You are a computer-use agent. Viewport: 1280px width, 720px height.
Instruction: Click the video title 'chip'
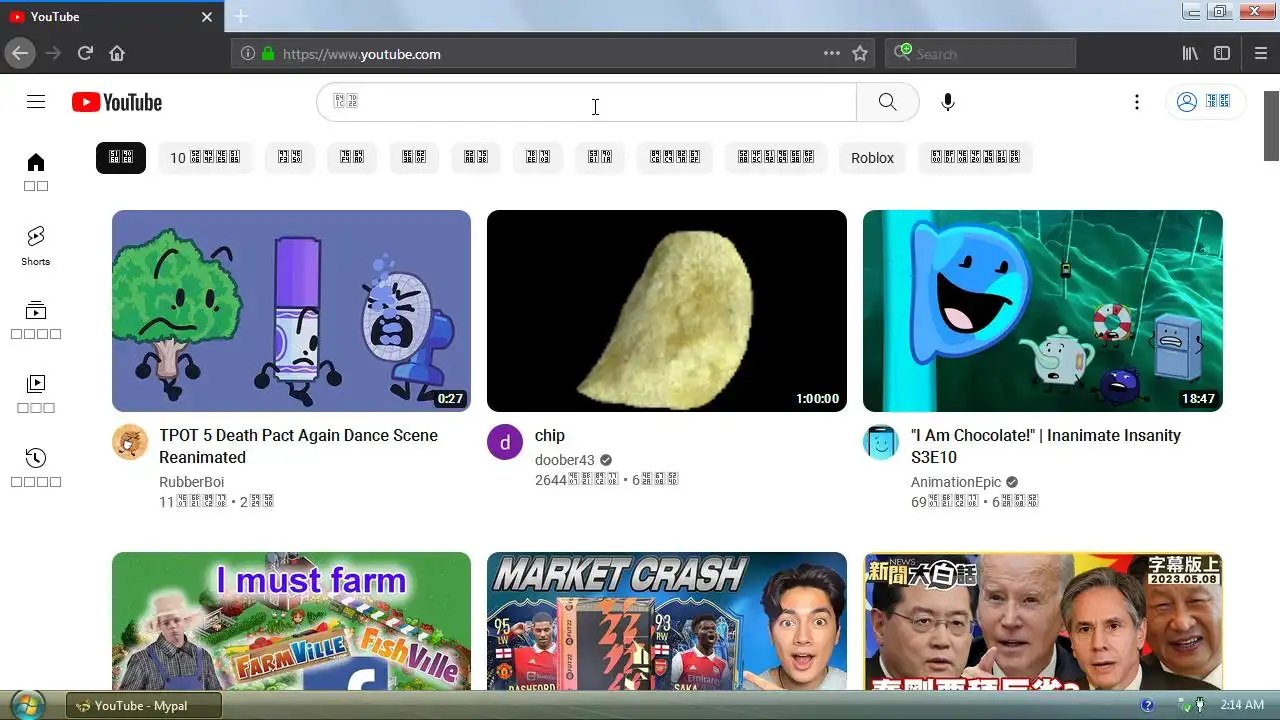point(550,436)
